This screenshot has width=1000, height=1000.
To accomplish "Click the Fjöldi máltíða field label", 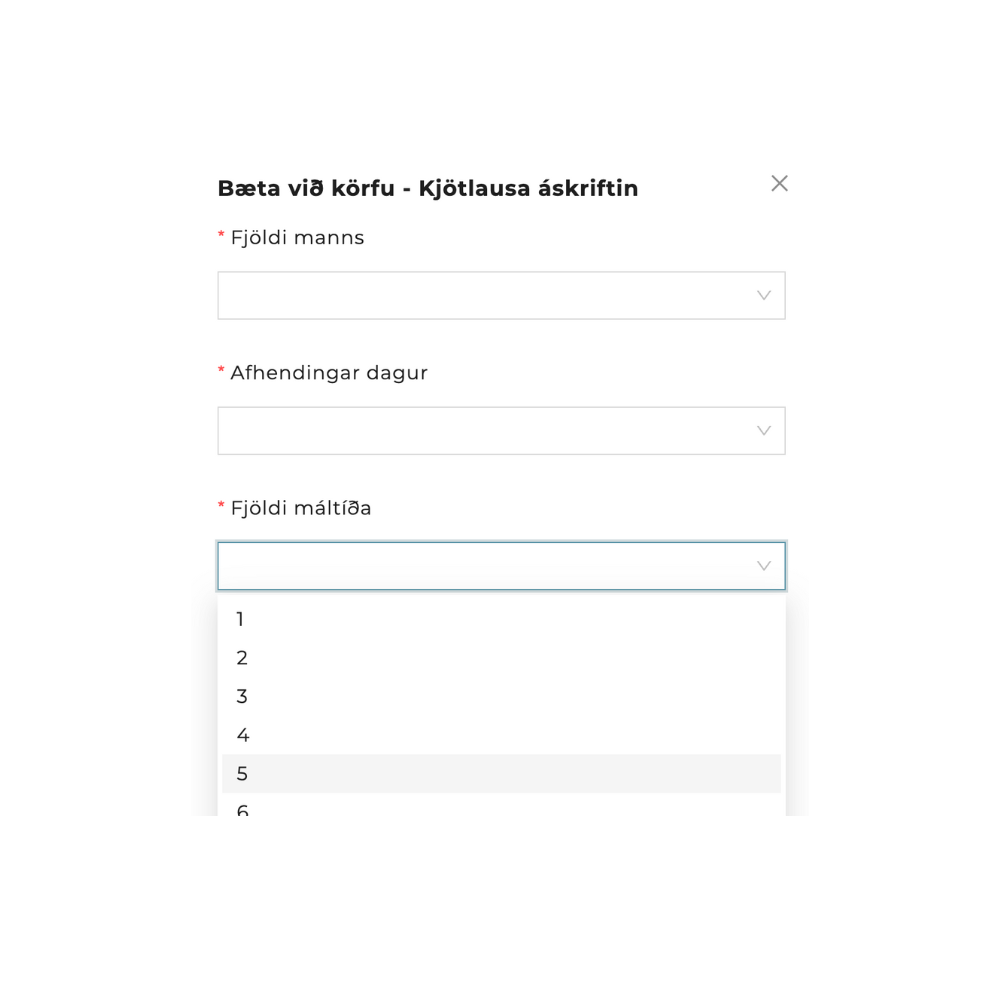I will (x=301, y=508).
